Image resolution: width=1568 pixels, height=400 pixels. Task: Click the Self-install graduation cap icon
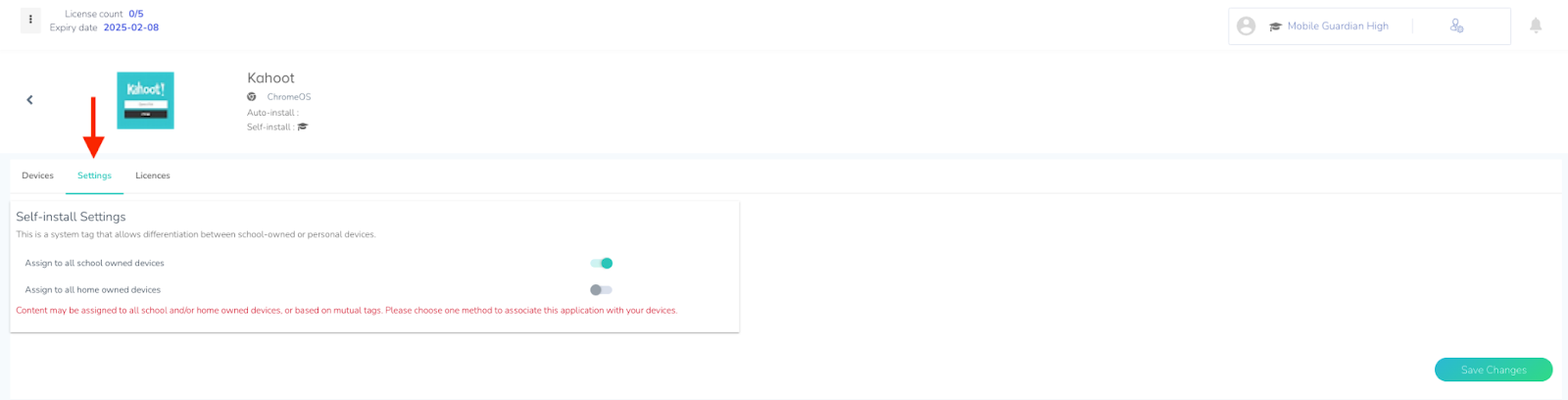pos(303,126)
